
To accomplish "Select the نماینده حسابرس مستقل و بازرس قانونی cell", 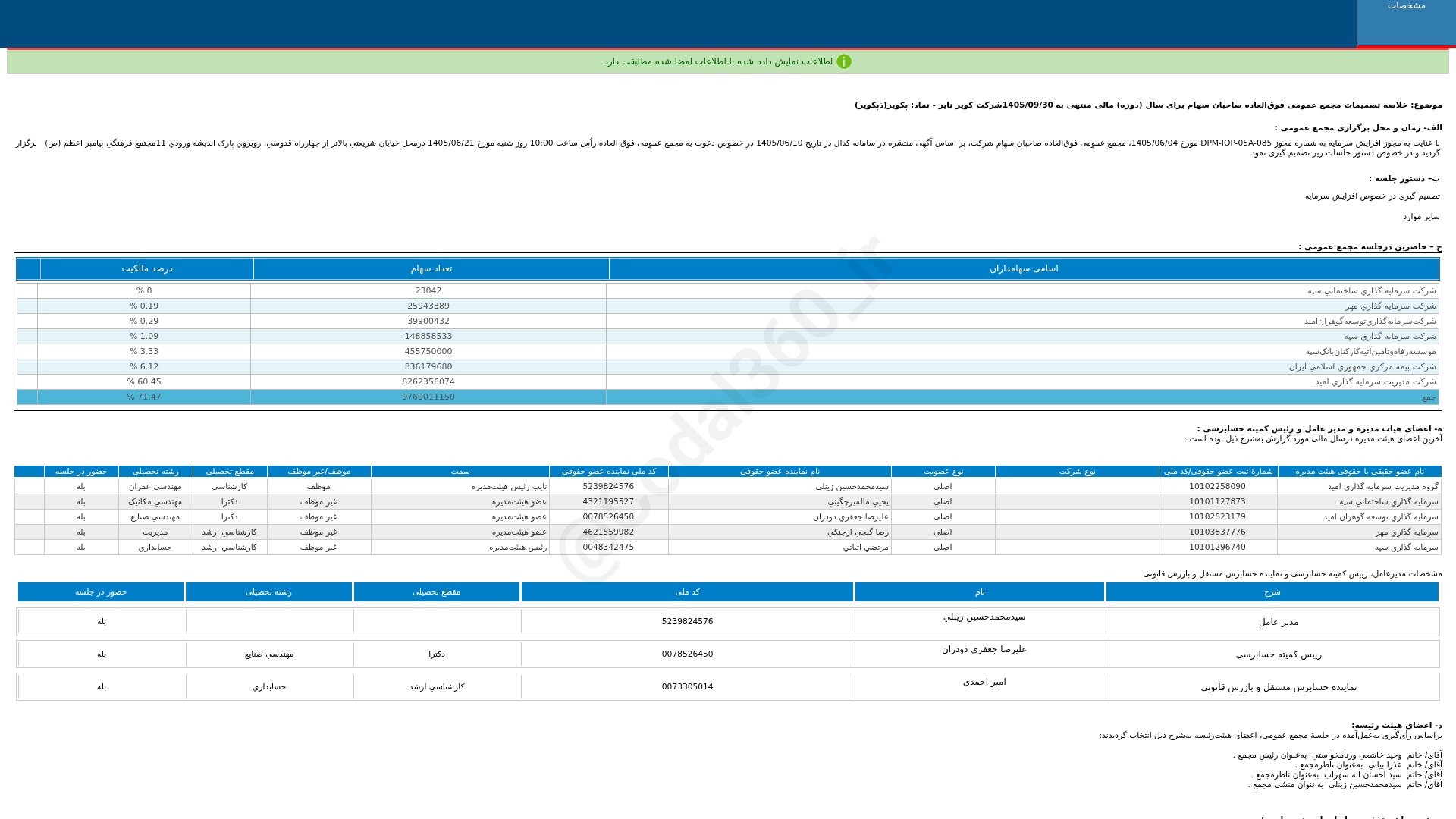I will [x=1272, y=687].
